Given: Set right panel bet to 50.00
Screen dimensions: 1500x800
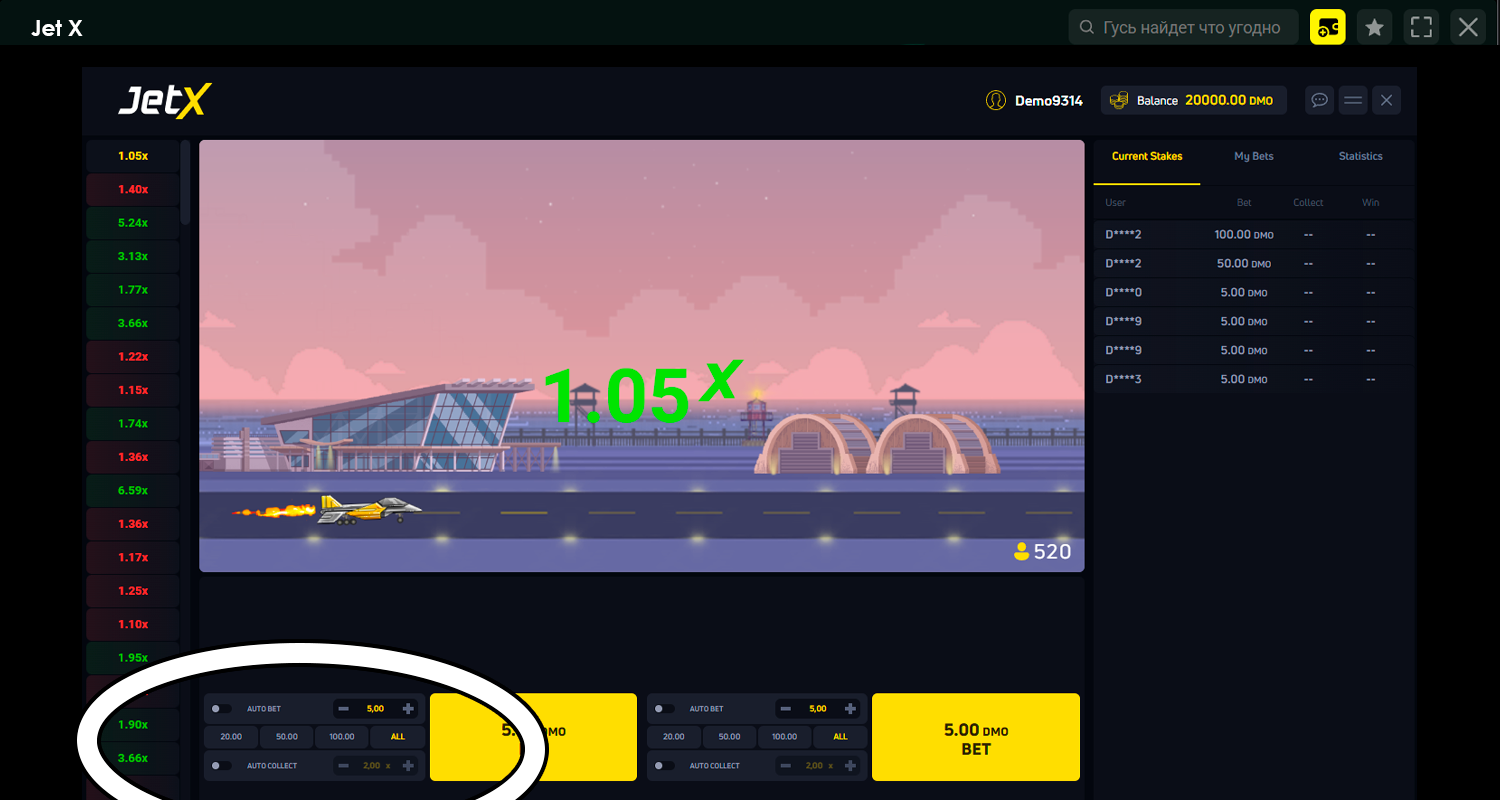Looking at the screenshot, I should point(730,737).
